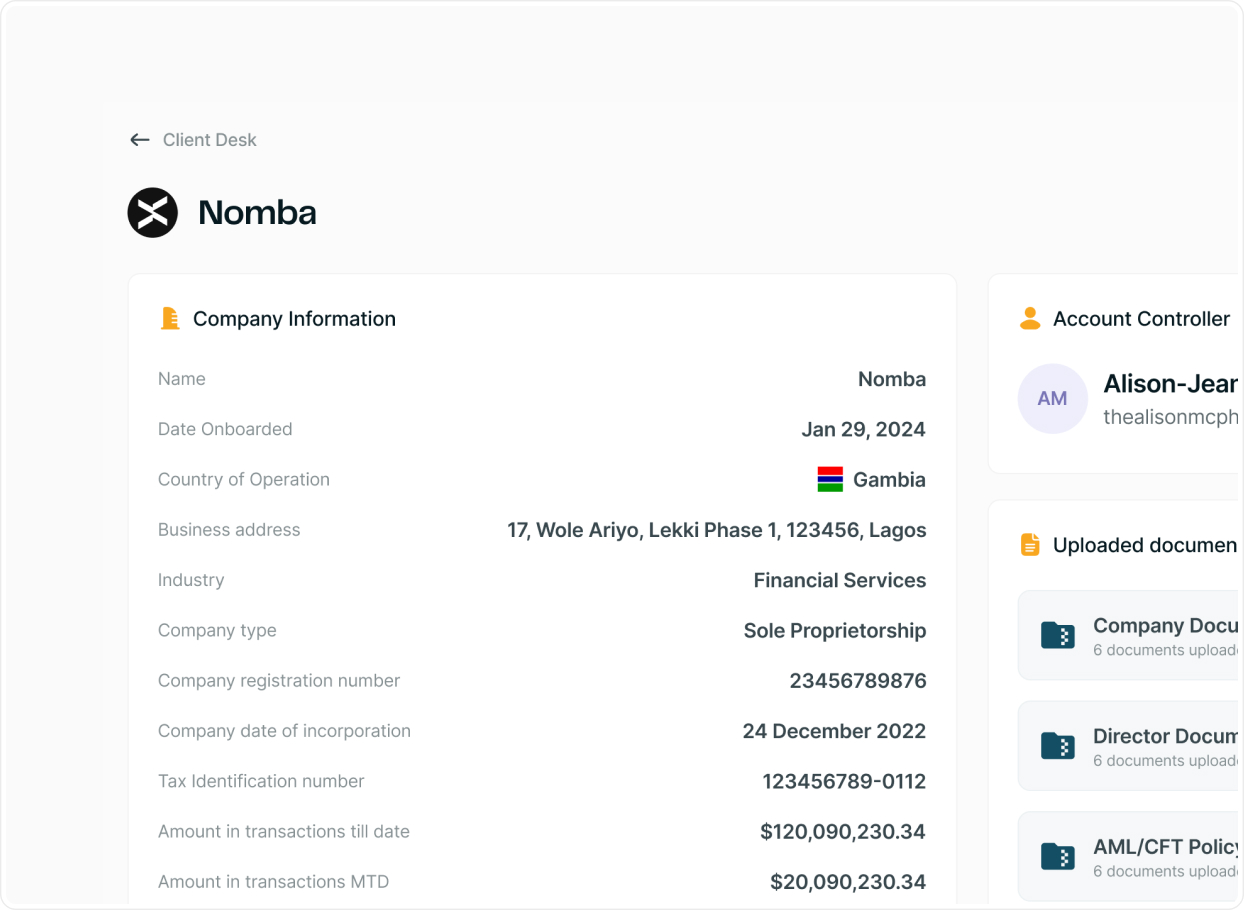Image resolution: width=1244 pixels, height=910 pixels.
Task: Click the AM avatar circle
Action: coord(1052,398)
